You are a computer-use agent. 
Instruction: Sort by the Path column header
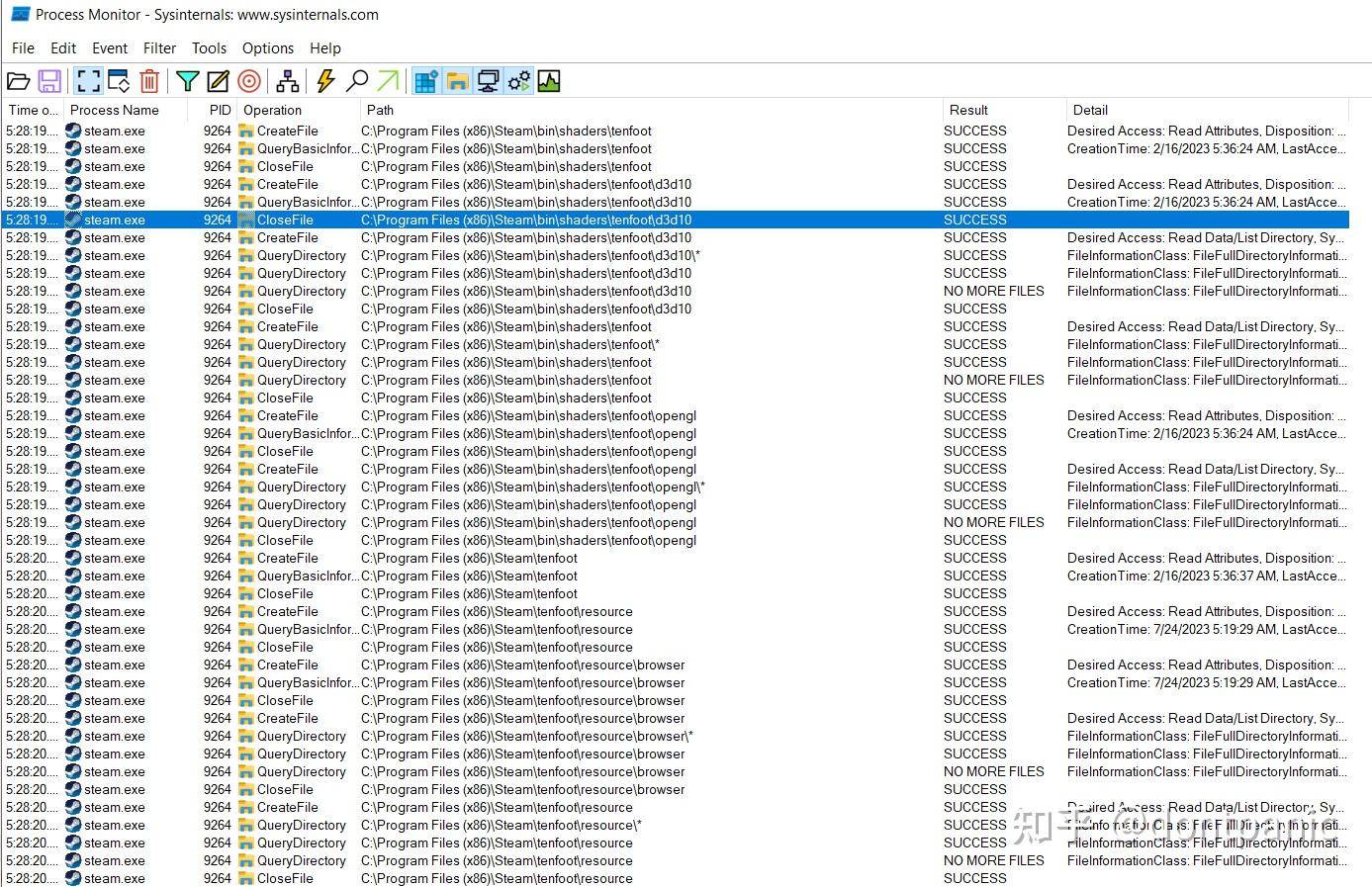651,110
